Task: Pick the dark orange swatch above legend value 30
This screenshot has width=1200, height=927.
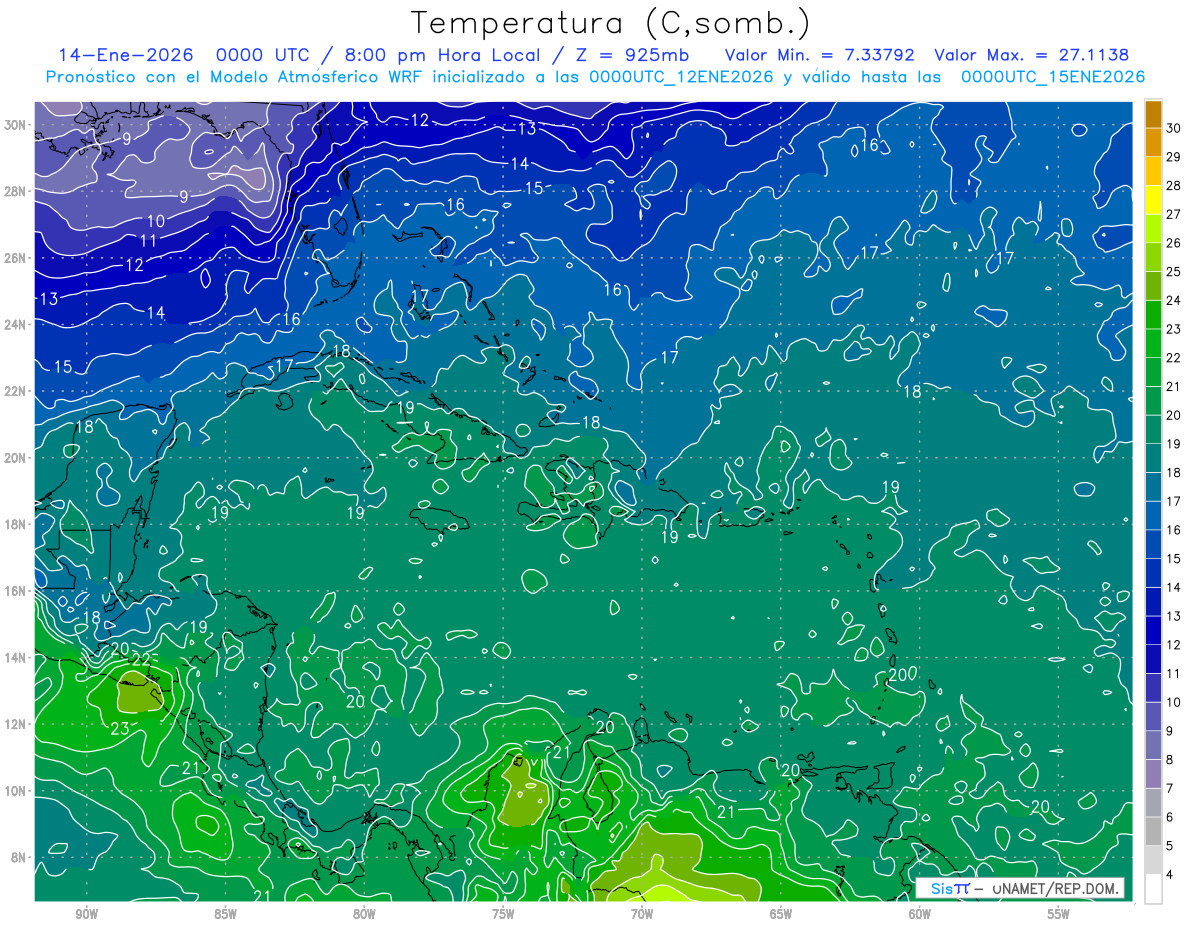Action: 1153,114
